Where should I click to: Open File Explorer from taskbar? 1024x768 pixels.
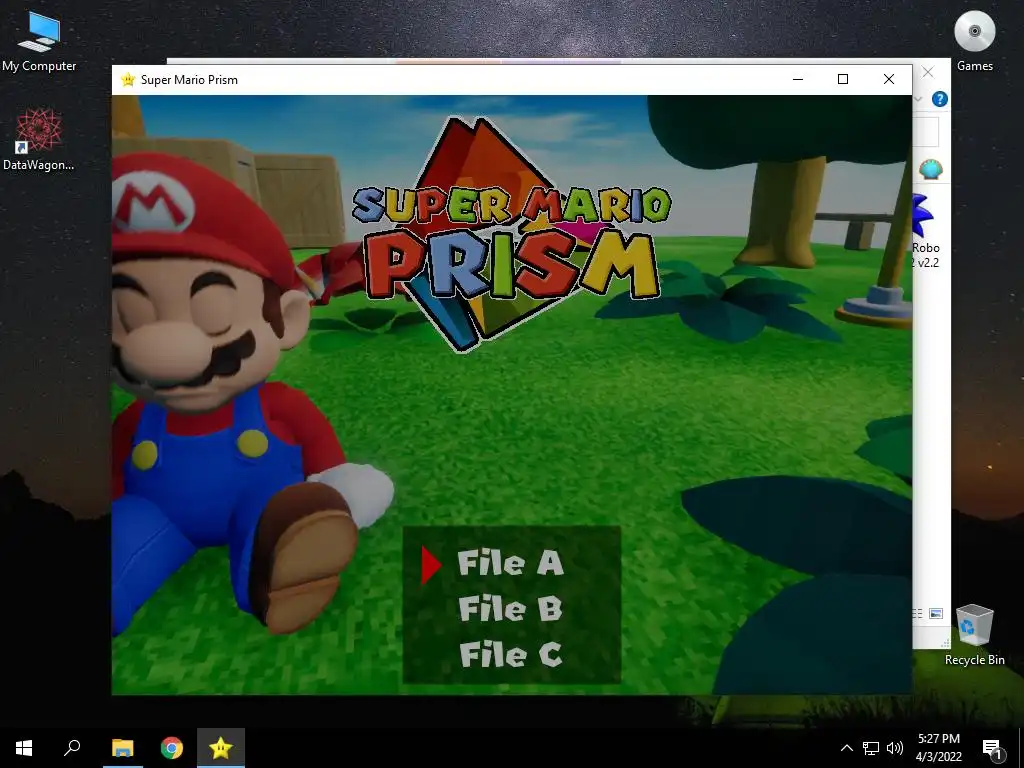tap(122, 748)
